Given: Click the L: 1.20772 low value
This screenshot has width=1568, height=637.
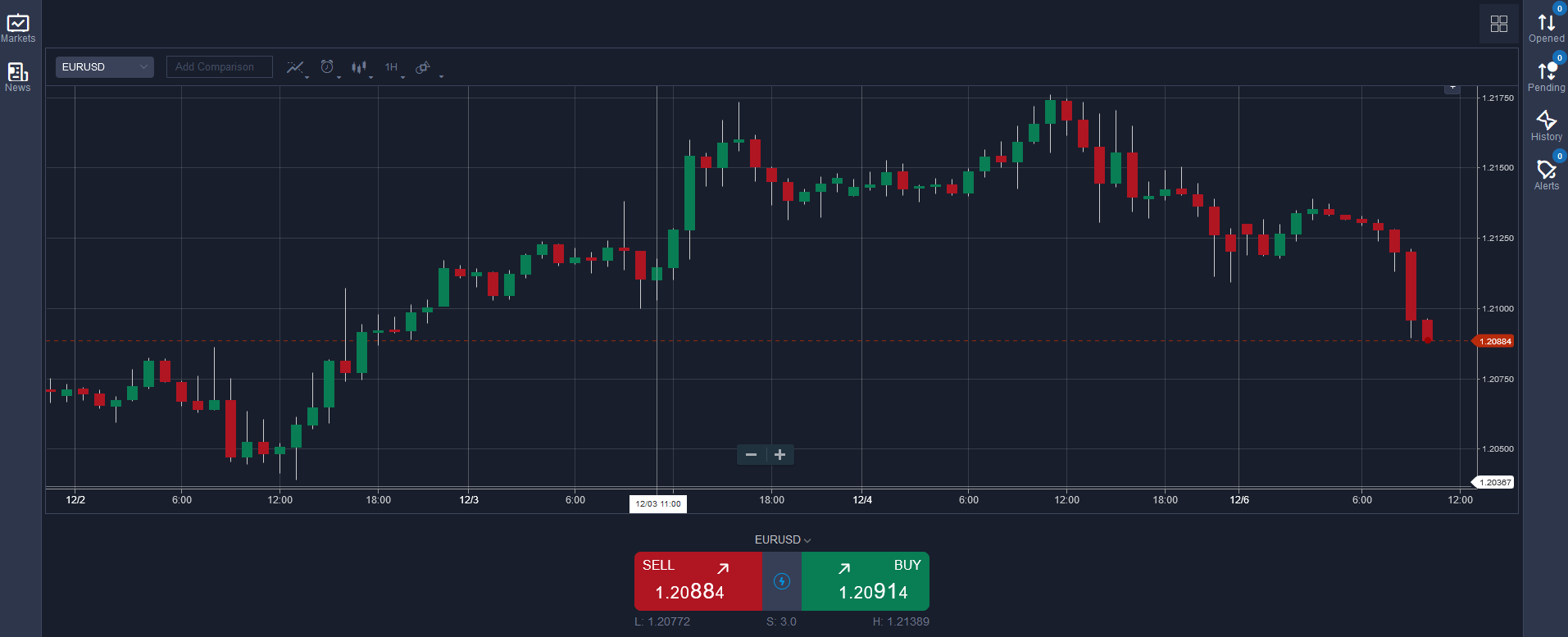Looking at the screenshot, I should point(662,621).
